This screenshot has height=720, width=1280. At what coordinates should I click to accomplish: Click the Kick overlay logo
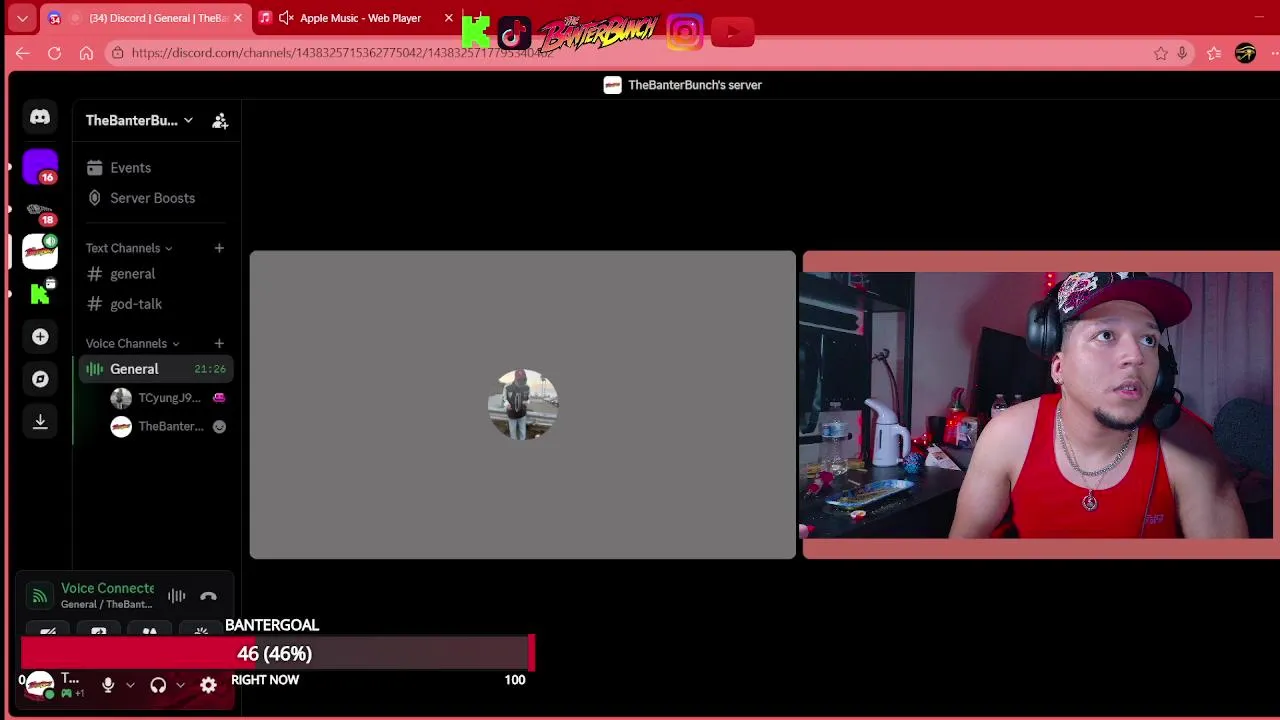click(476, 32)
